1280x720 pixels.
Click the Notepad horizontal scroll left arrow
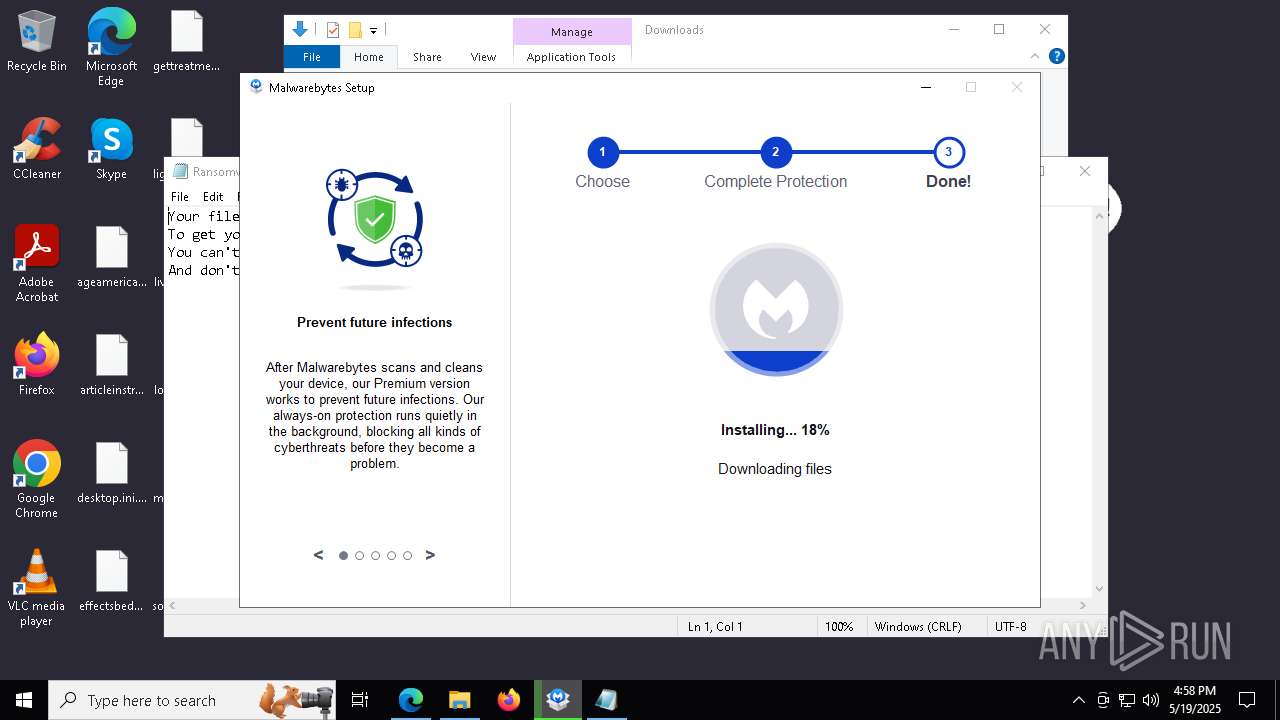point(172,605)
